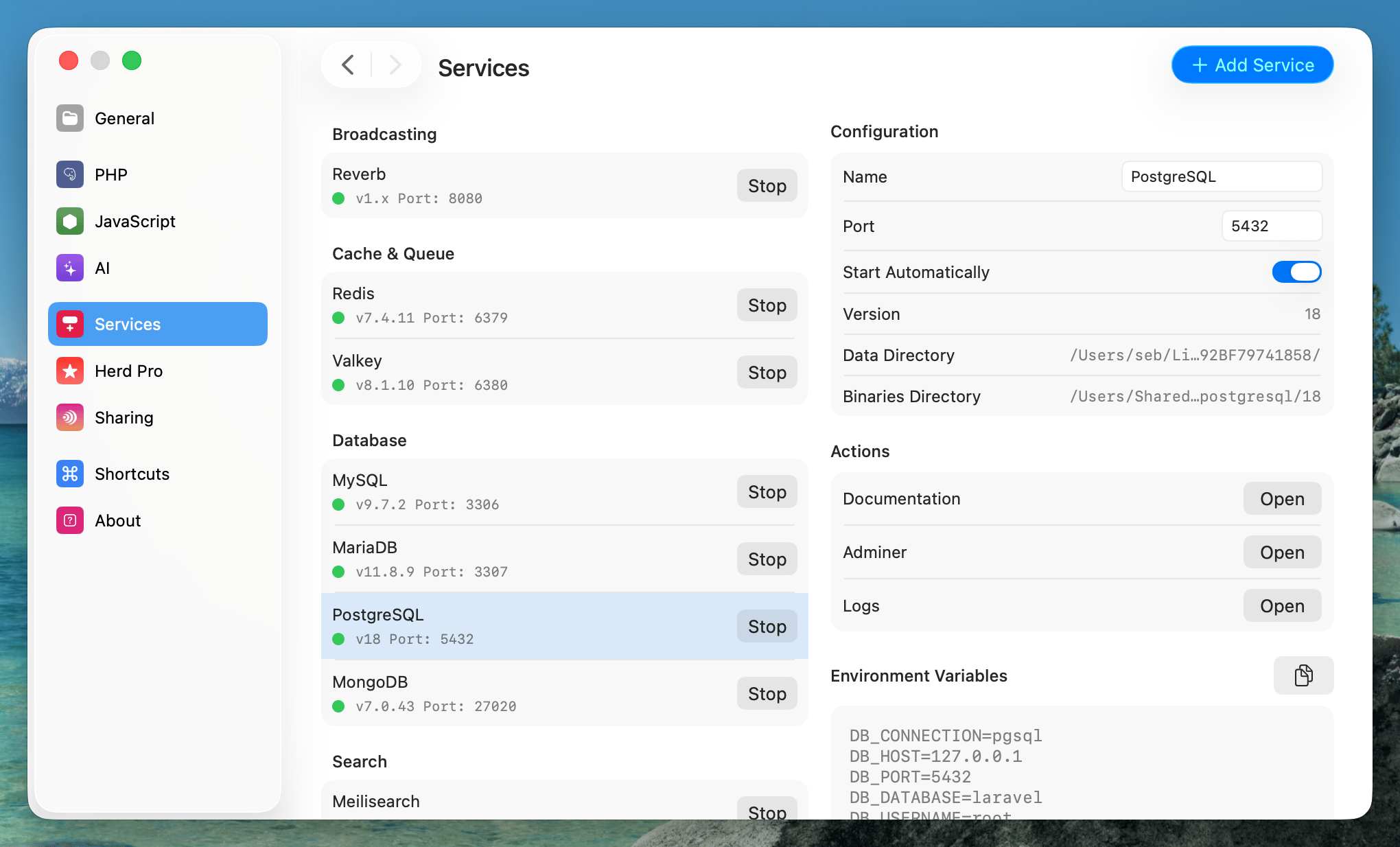Image resolution: width=1400 pixels, height=847 pixels.
Task: Stop the MongoDB service
Action: pos(767,693)
